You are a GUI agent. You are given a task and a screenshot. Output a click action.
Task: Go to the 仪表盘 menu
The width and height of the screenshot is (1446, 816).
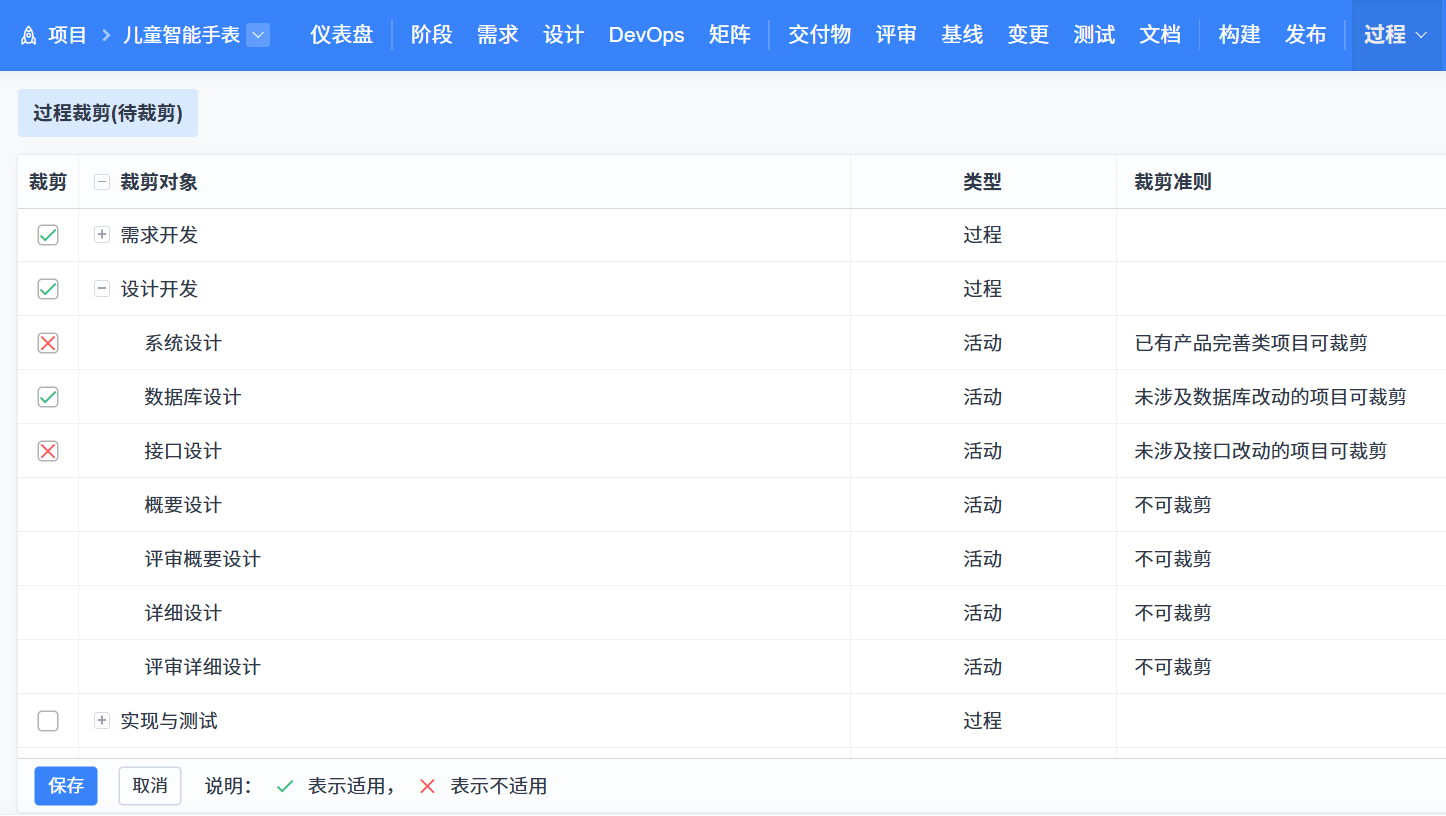[341, 35]
